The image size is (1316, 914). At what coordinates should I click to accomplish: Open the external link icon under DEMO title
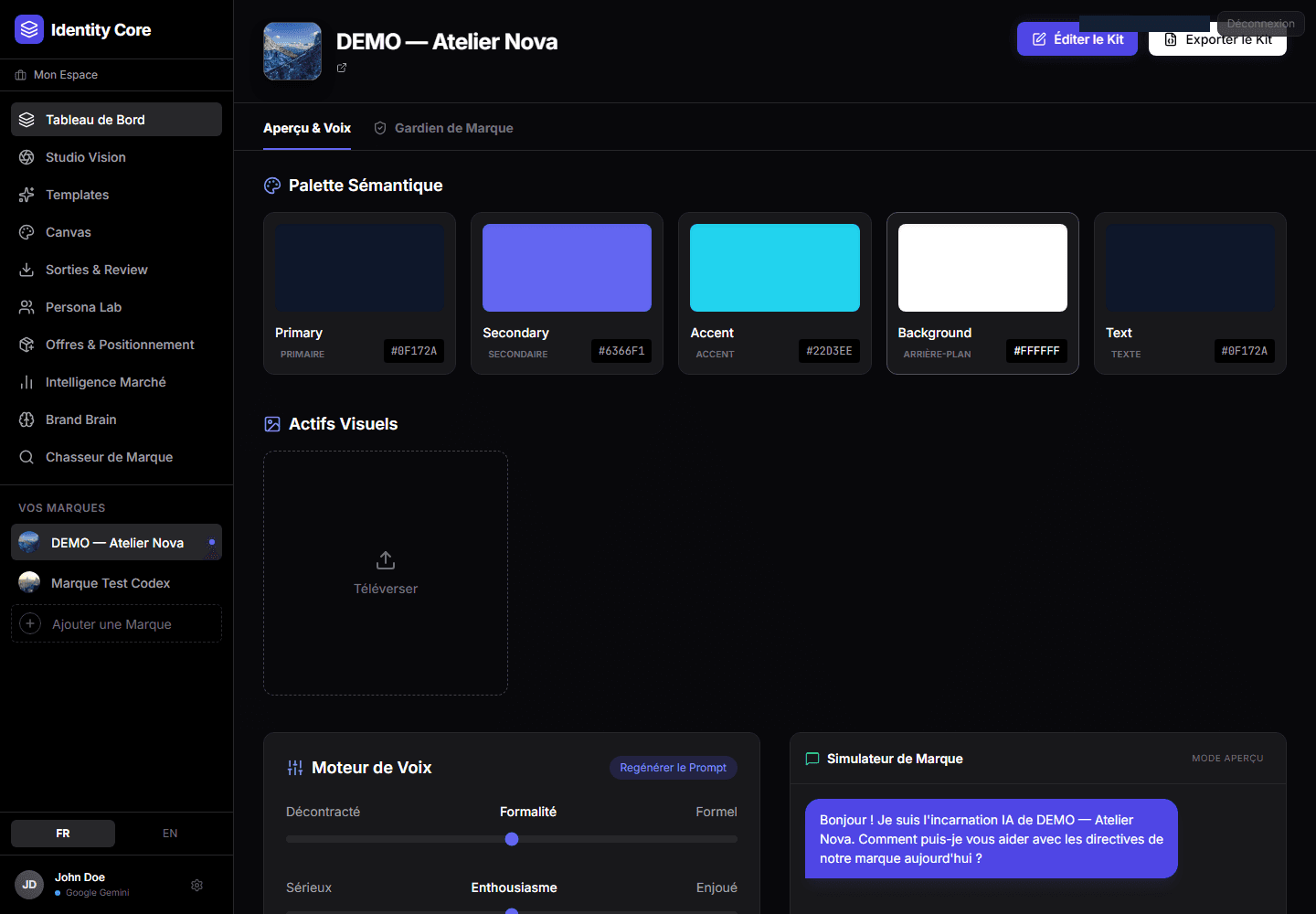click(342, 68)
